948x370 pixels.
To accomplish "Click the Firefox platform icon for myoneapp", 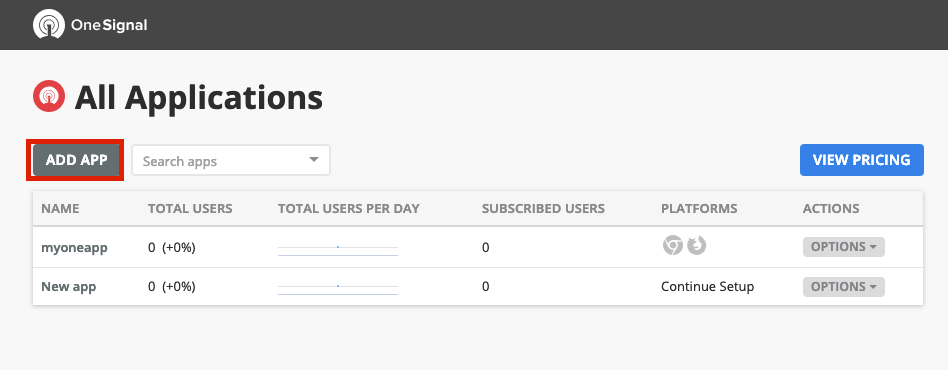I will tap(696, 245).
